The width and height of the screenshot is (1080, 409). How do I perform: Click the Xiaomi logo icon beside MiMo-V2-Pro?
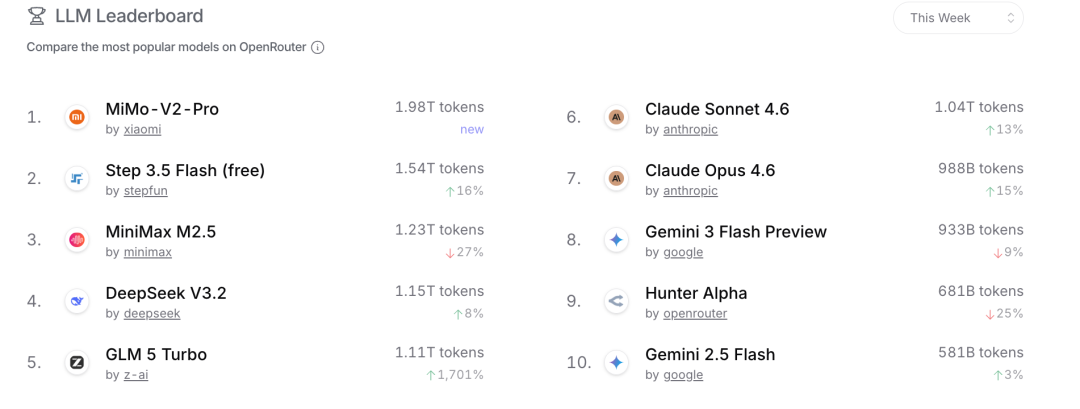76,118
